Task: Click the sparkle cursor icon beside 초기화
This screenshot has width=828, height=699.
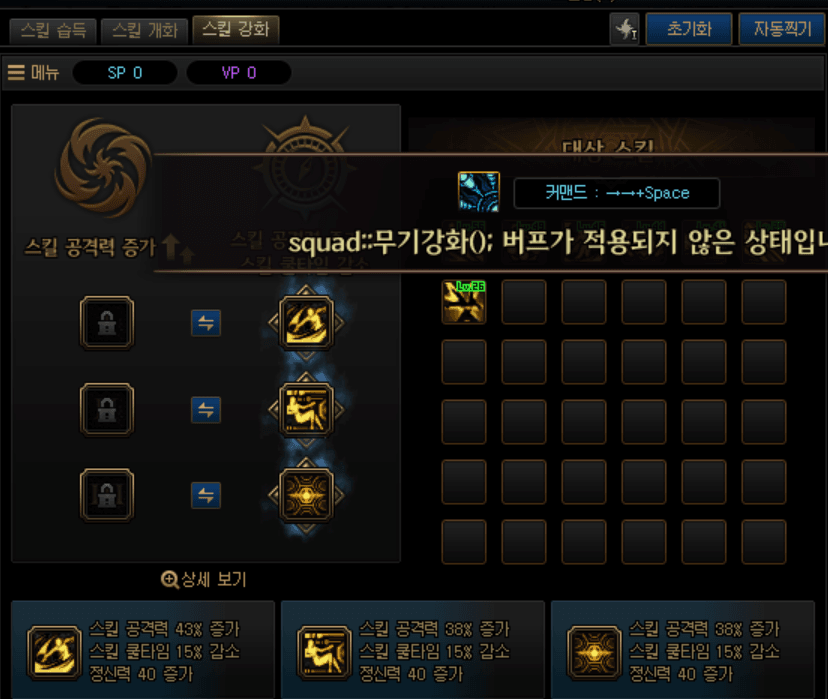Action: [625, 29]
